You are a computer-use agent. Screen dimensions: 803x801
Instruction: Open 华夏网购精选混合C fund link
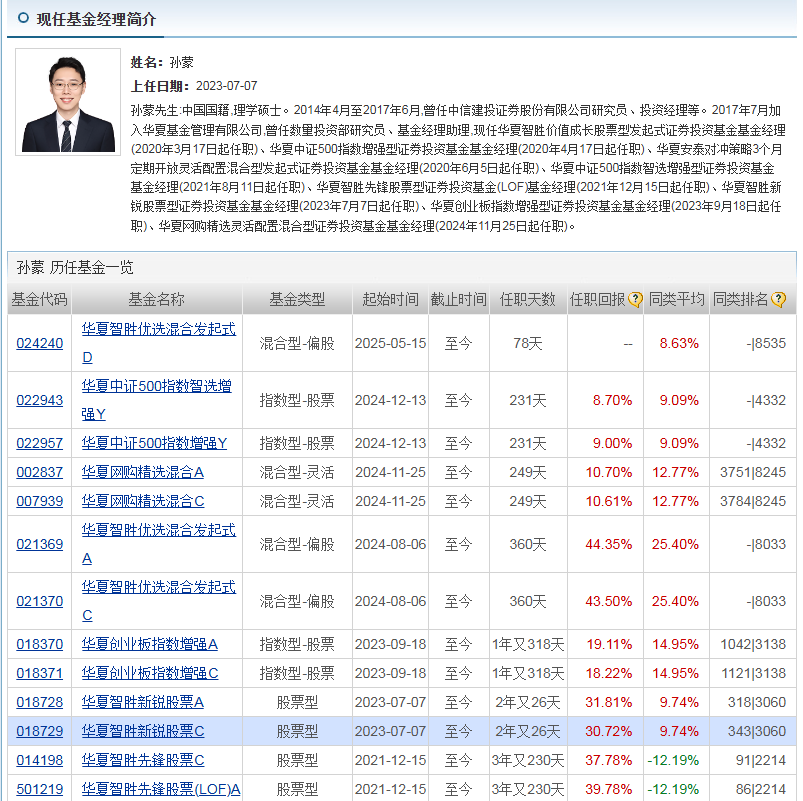[x=143, y=501]
